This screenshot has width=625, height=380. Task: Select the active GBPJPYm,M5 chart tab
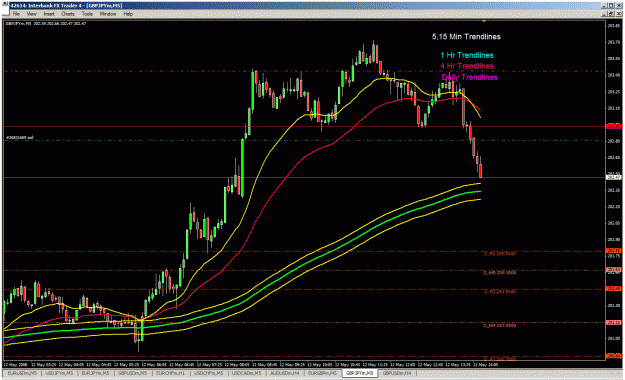[x=360, y=373]
